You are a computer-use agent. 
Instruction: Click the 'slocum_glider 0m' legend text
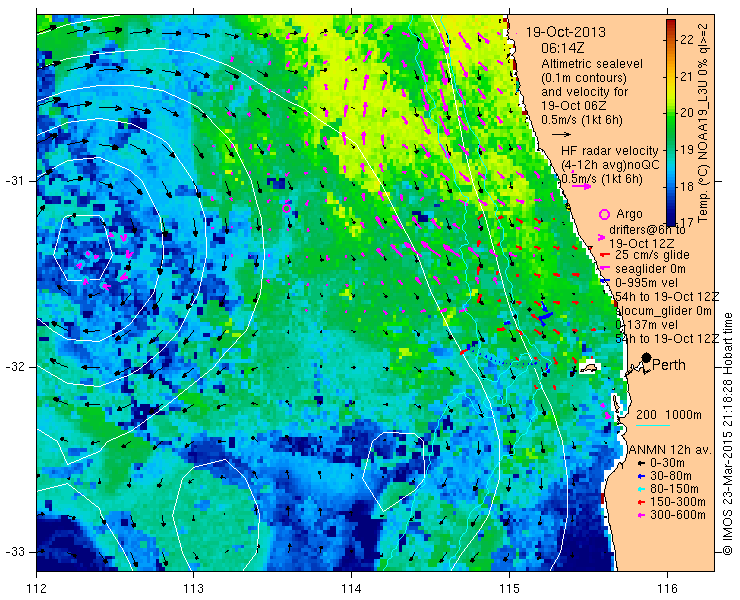point(664,311)
